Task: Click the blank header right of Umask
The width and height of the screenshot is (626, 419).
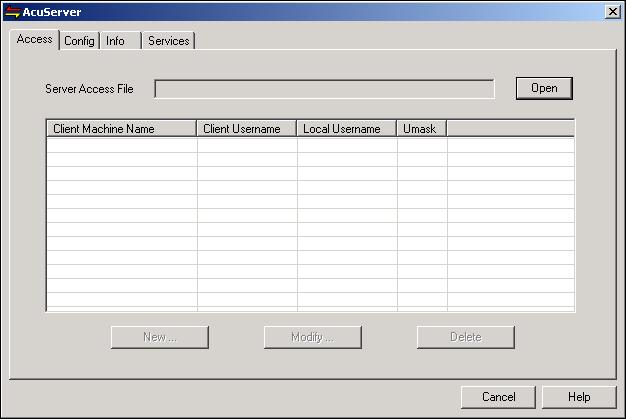Action: (510, 129)
